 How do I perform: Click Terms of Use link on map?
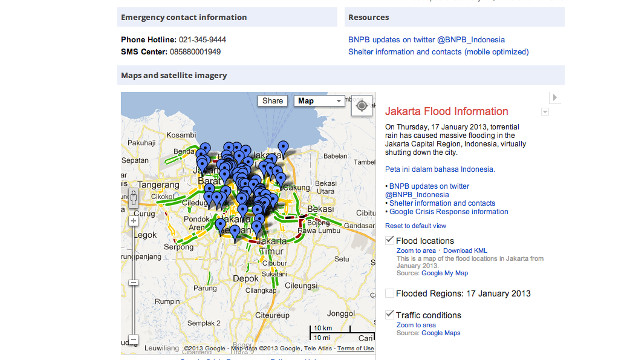click(x=355, y=348)
